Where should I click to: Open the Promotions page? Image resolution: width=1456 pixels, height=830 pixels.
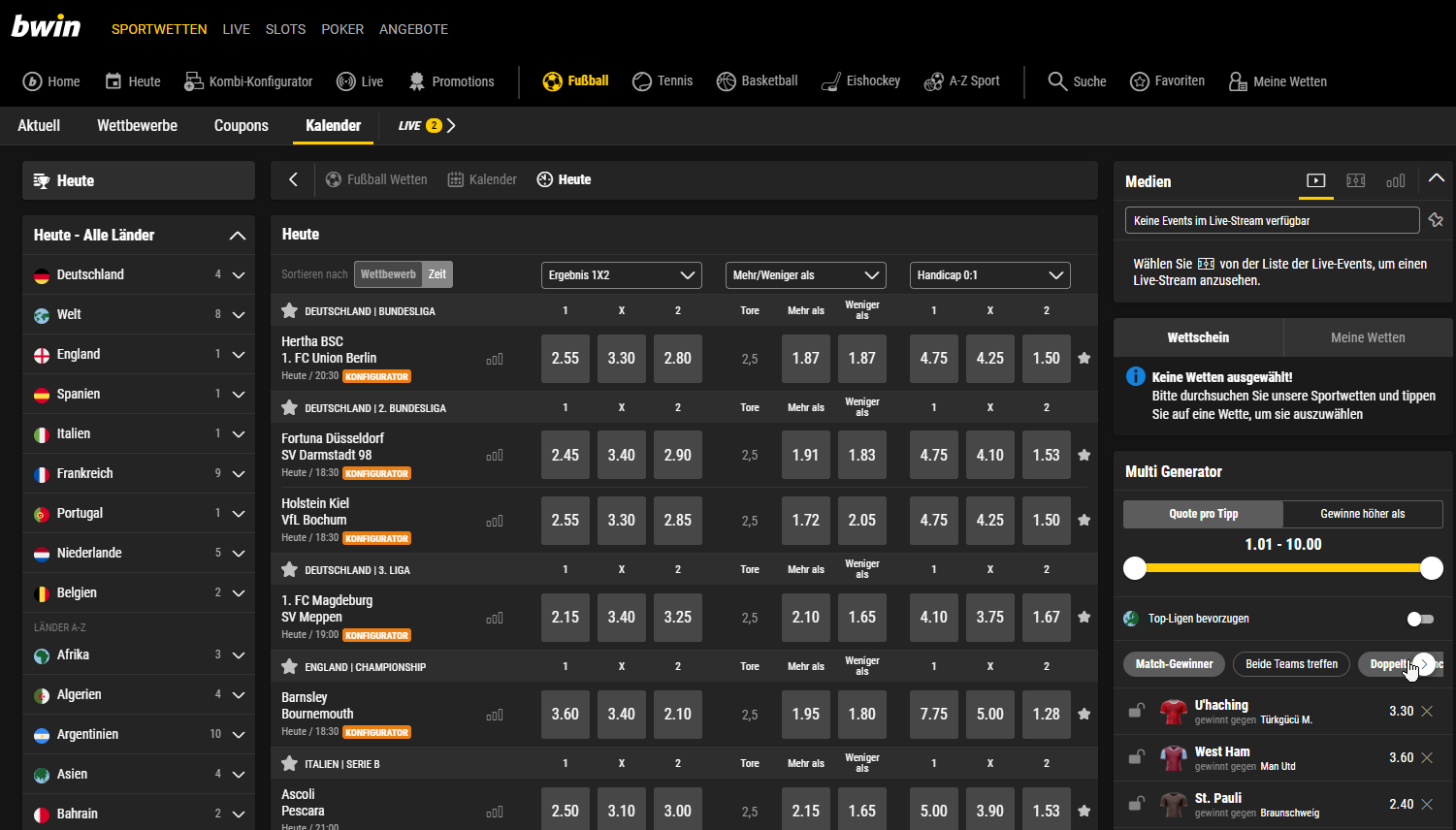[451, 81]
